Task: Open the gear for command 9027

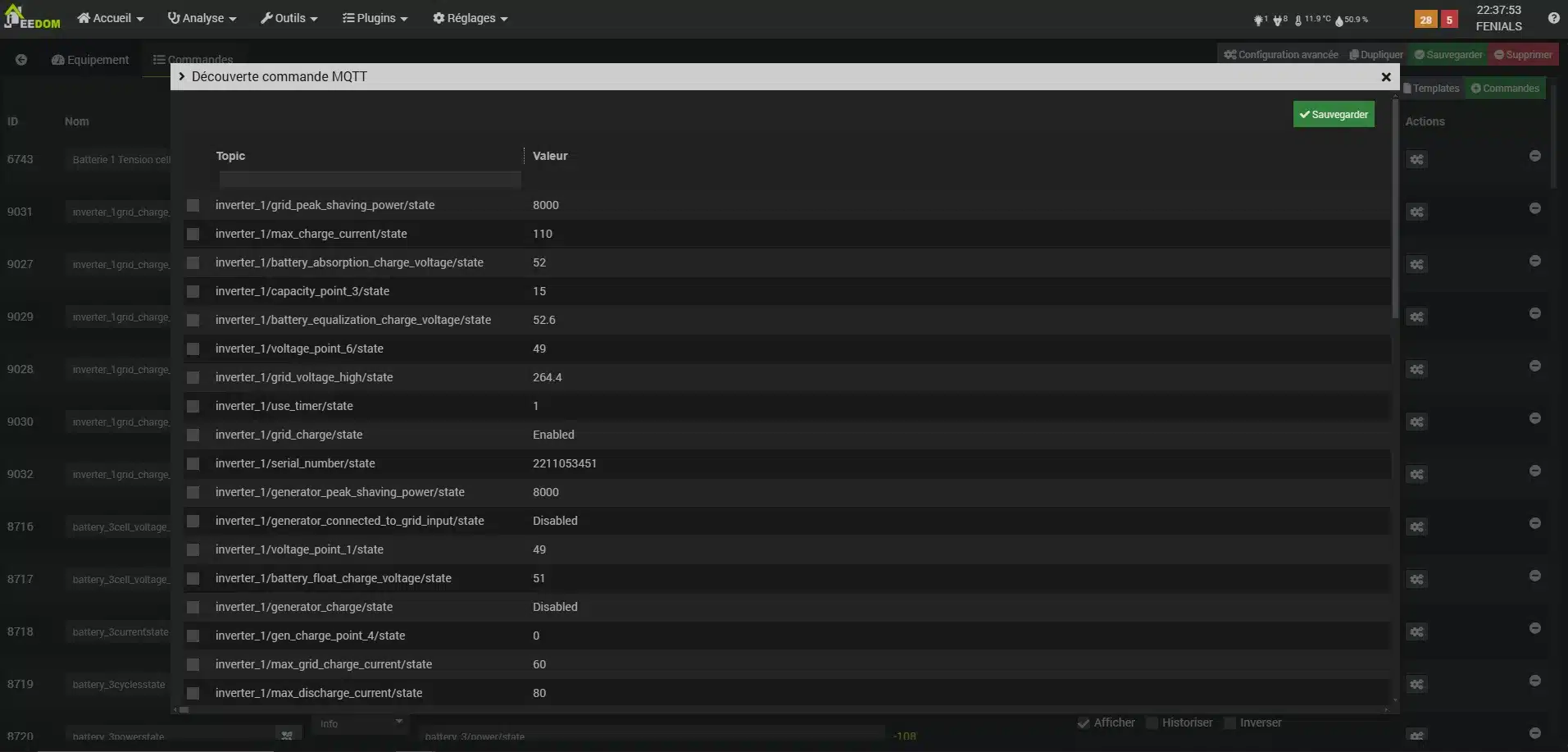Action: tap(1416, 264)
